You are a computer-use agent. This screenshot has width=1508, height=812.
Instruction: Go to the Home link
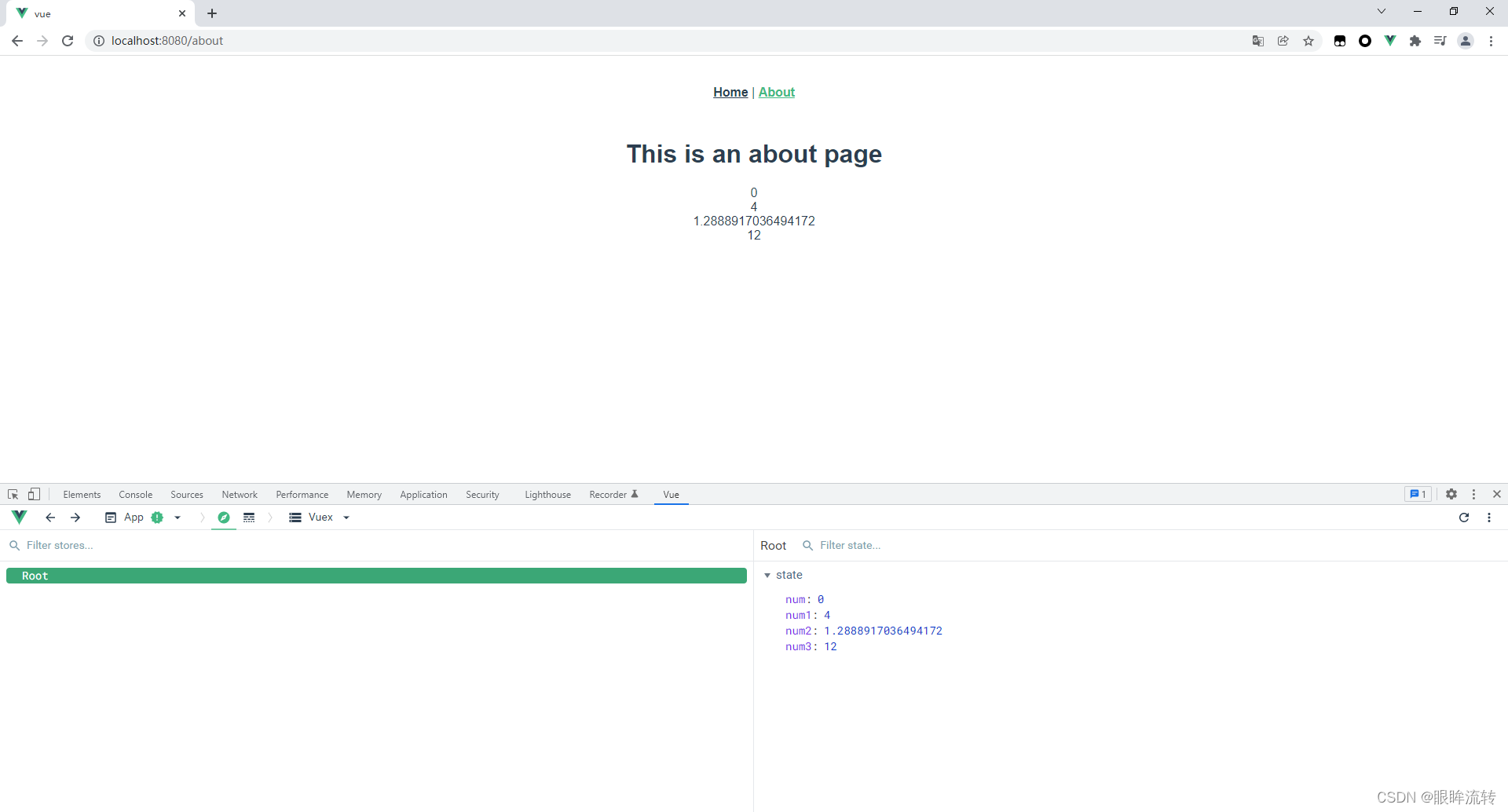click(x=730, y=93)
